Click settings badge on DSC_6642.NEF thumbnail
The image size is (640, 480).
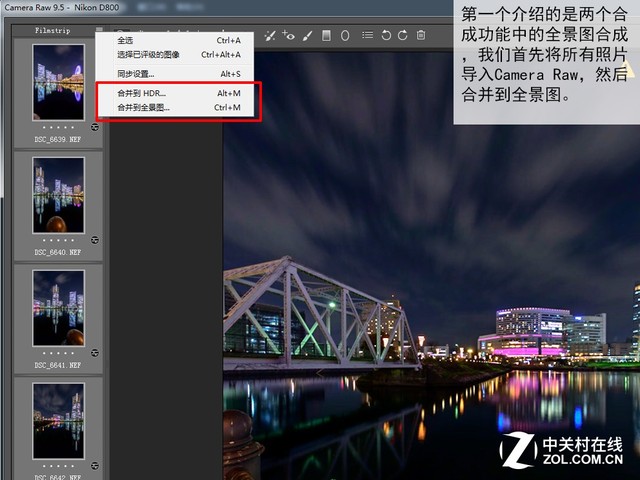tap(95, 465)
